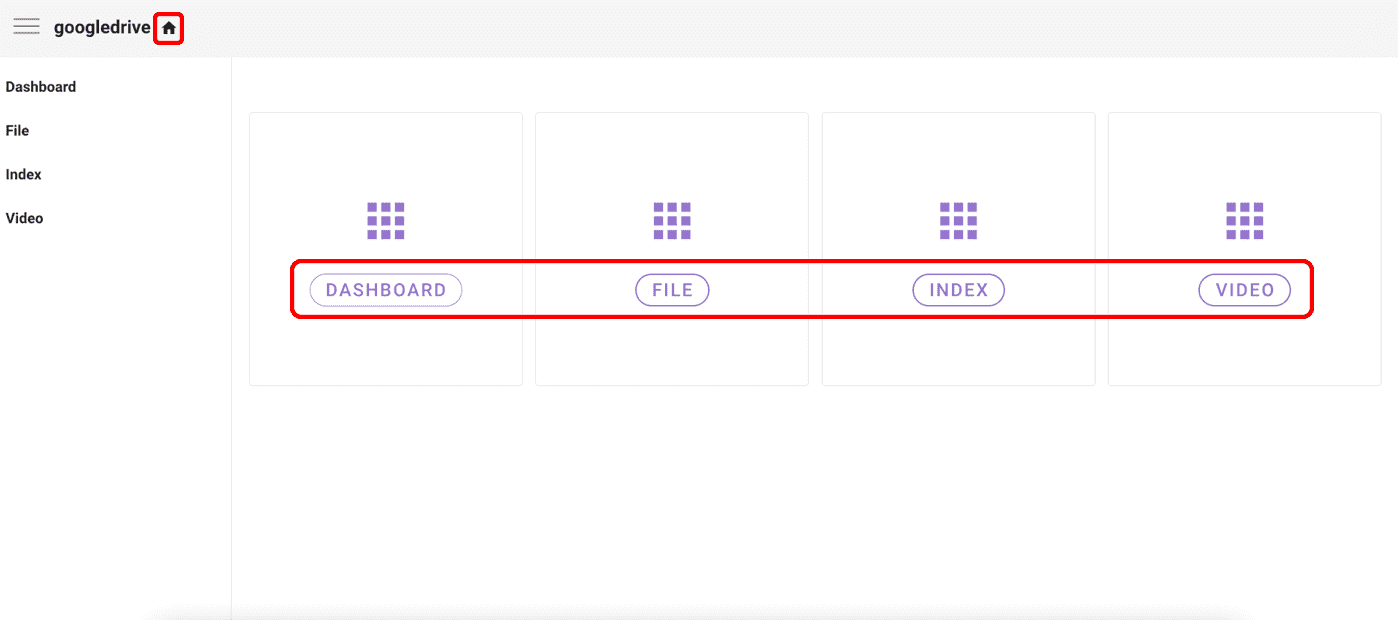Click the outlined DASHBOARD button
The width and height of the screenshot is (1398, 620).
coord(386,290)
